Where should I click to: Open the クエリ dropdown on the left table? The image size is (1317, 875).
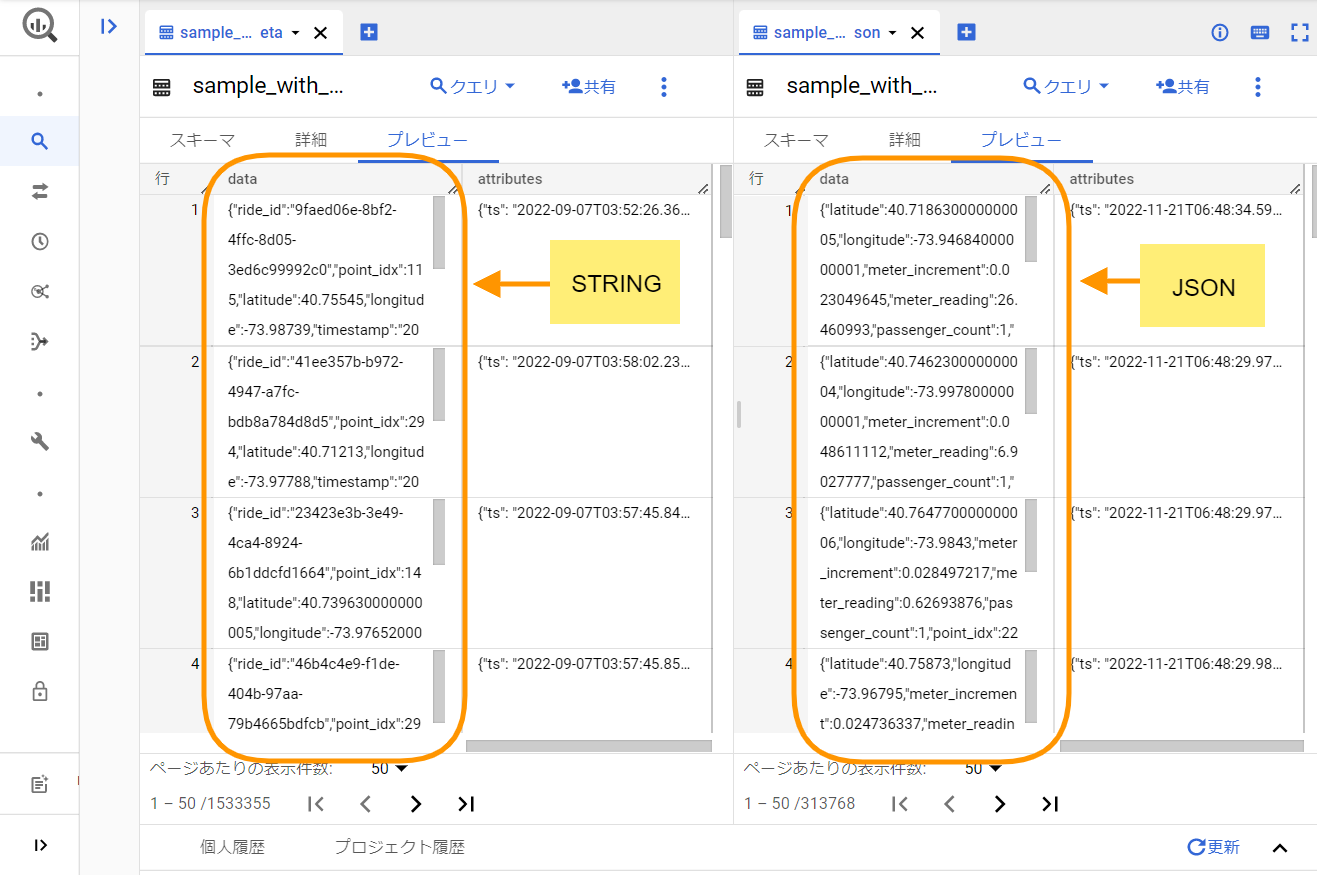point(473,87)
